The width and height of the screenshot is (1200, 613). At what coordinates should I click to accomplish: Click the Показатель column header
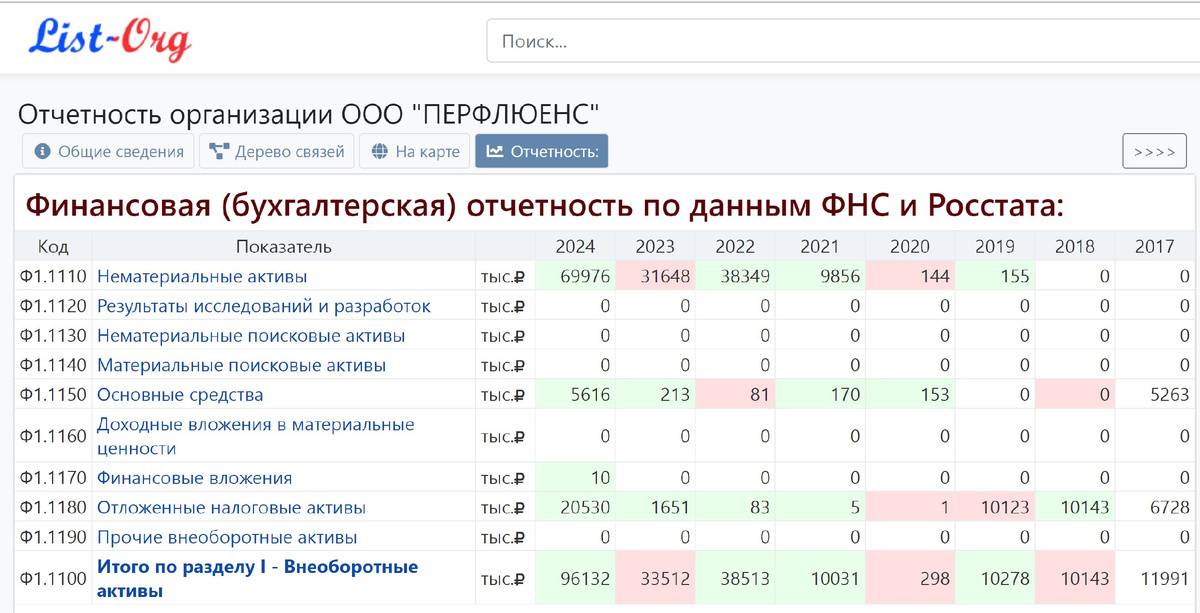point(284,247)
